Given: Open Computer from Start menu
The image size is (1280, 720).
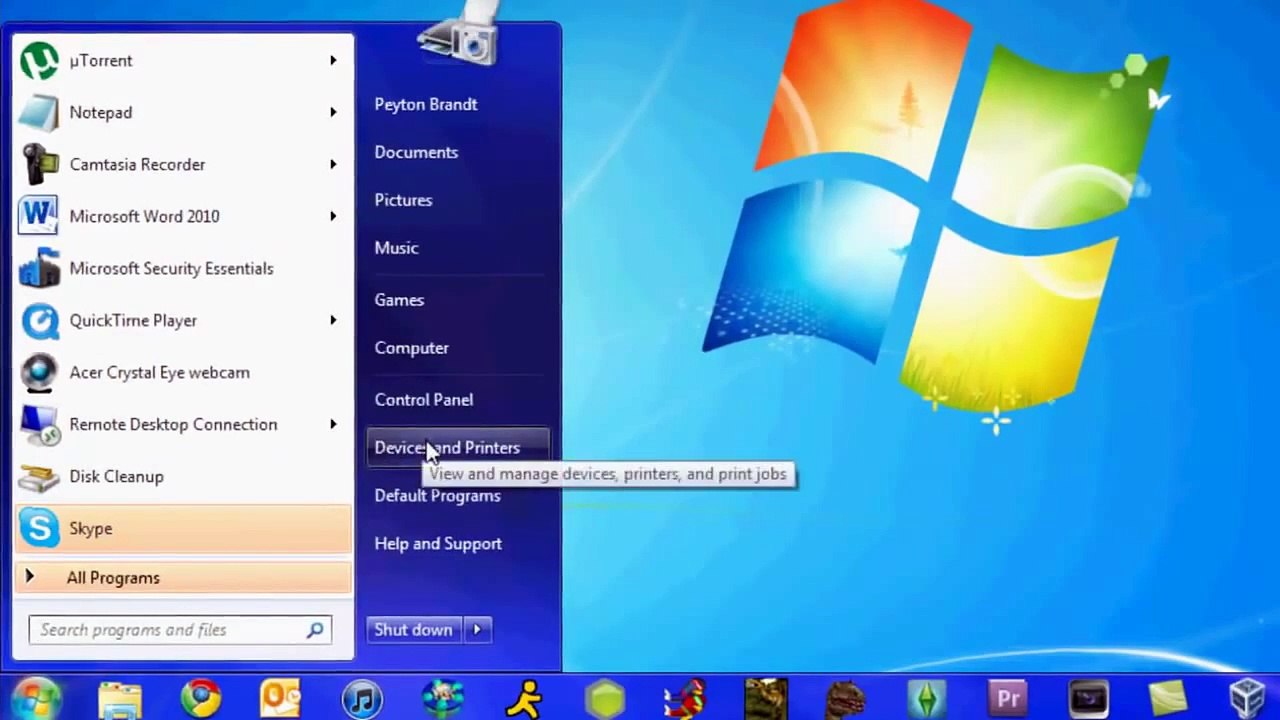Looking at the screenshot, I should [411, 348].
